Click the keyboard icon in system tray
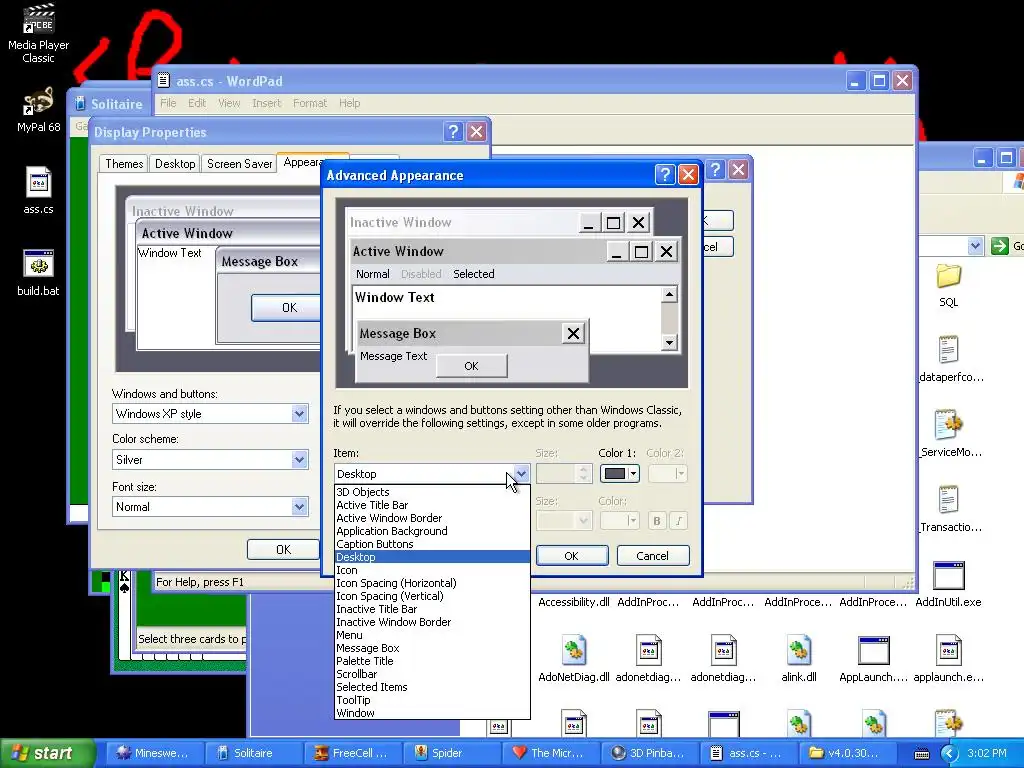Viewport: 1024px width, 768px height. click(921, 754)
